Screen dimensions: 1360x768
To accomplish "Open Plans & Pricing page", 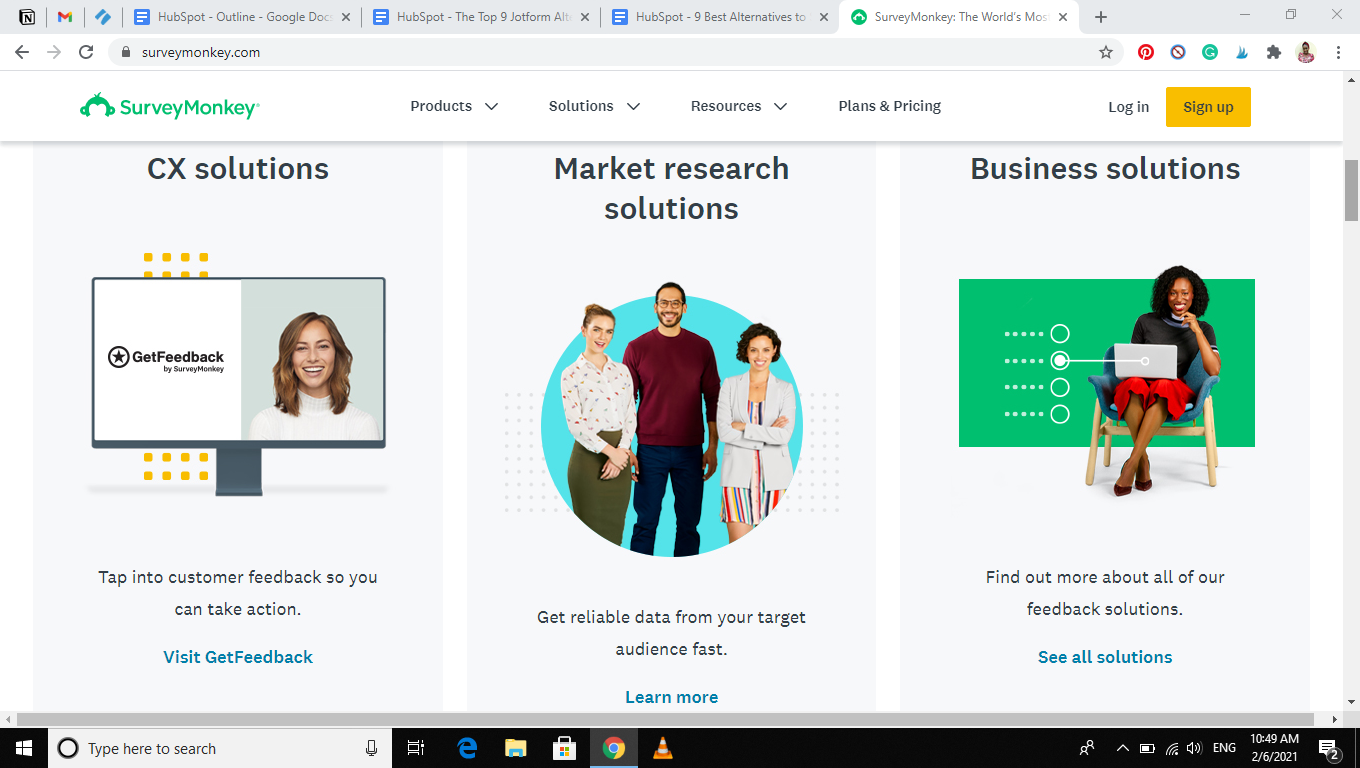I will [890, 106].
